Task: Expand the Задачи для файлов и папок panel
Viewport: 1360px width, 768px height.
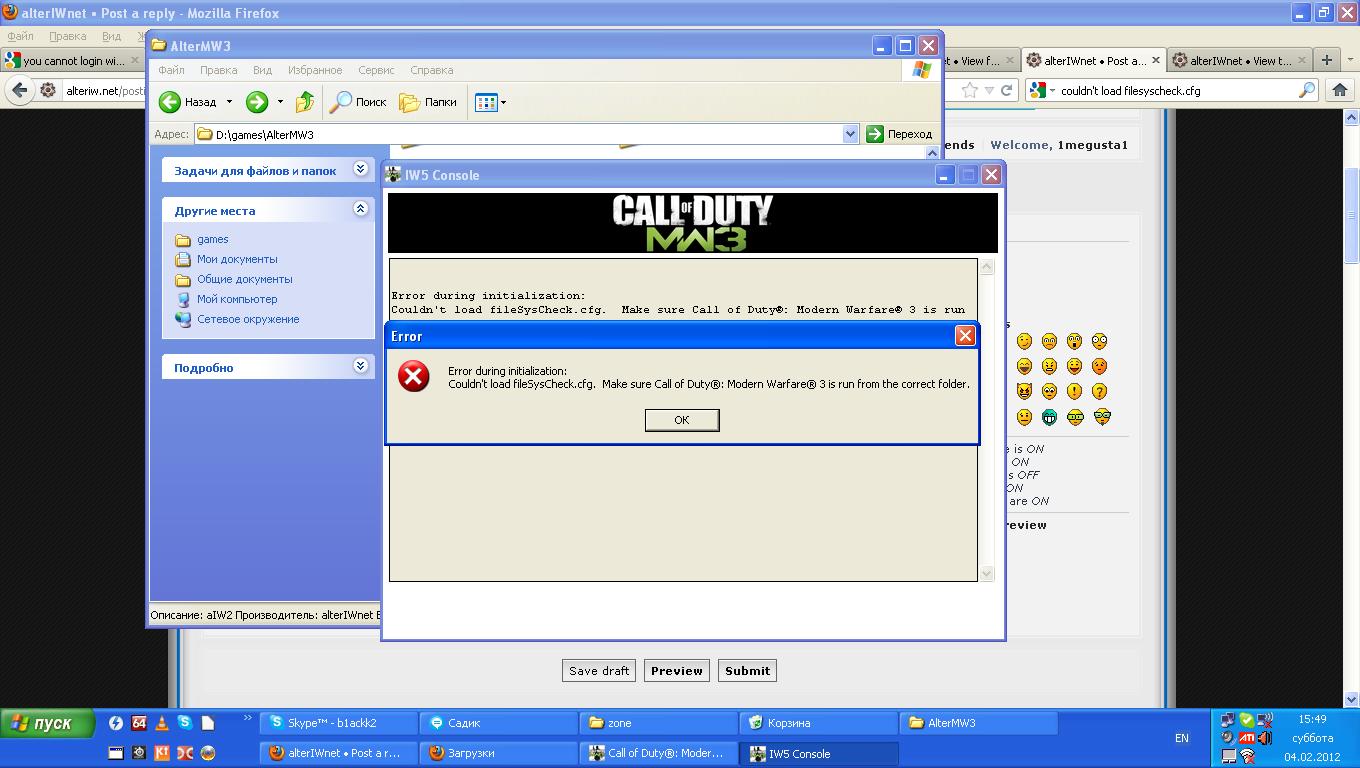Action: [360, 170]
